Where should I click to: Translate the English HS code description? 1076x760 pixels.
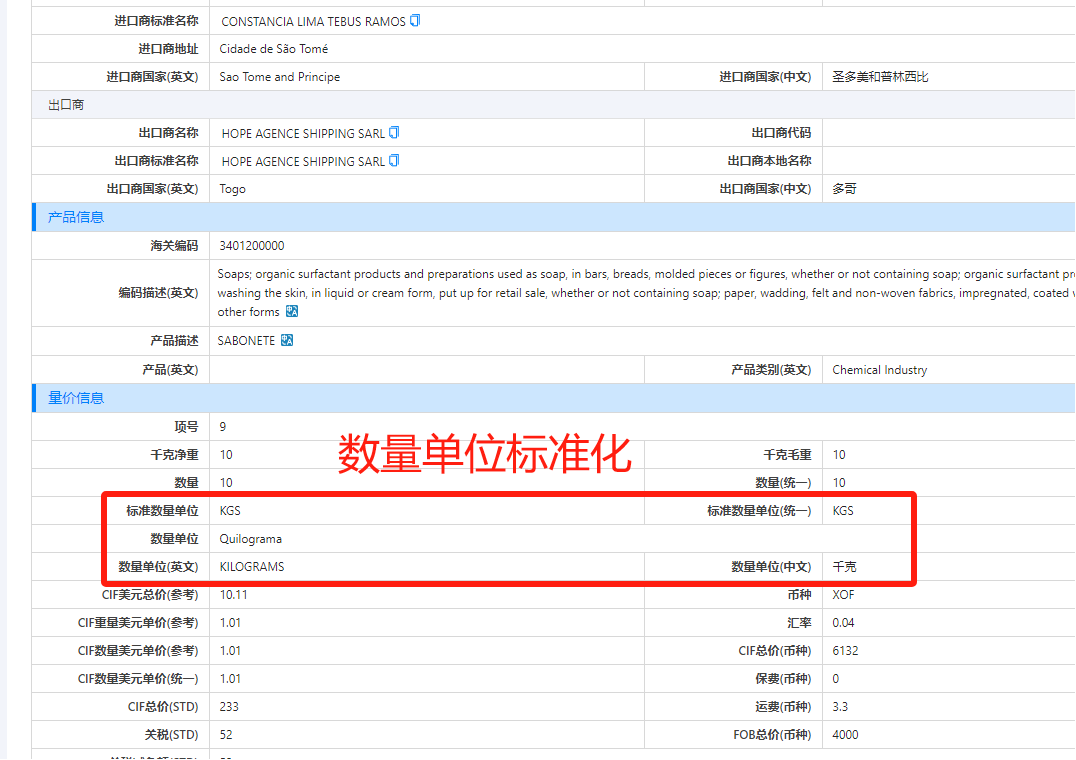pos(290,311)
